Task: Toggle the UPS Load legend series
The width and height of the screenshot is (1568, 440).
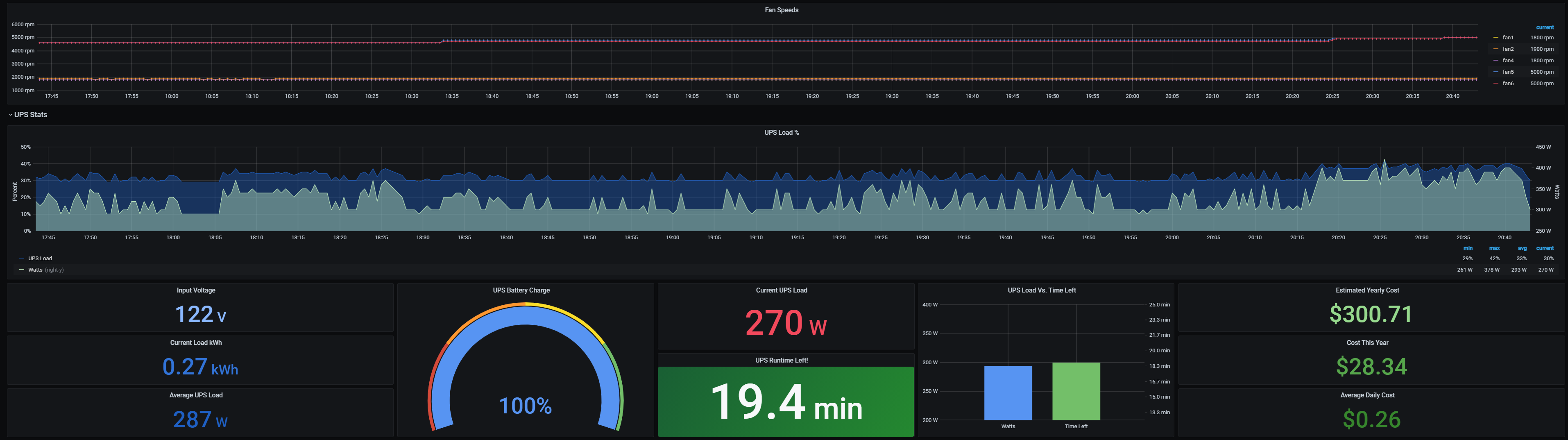Action: point(40,259)
